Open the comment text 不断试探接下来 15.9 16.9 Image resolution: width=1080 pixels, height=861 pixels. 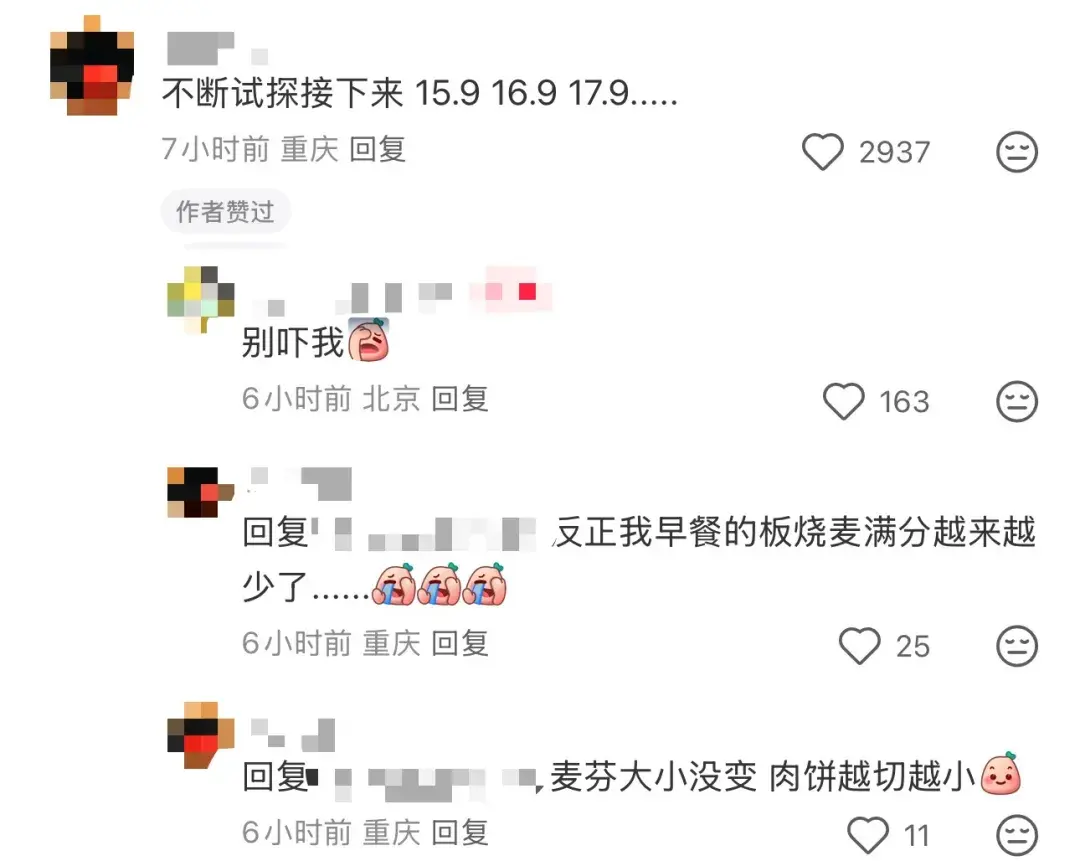[x=420, y=92]
